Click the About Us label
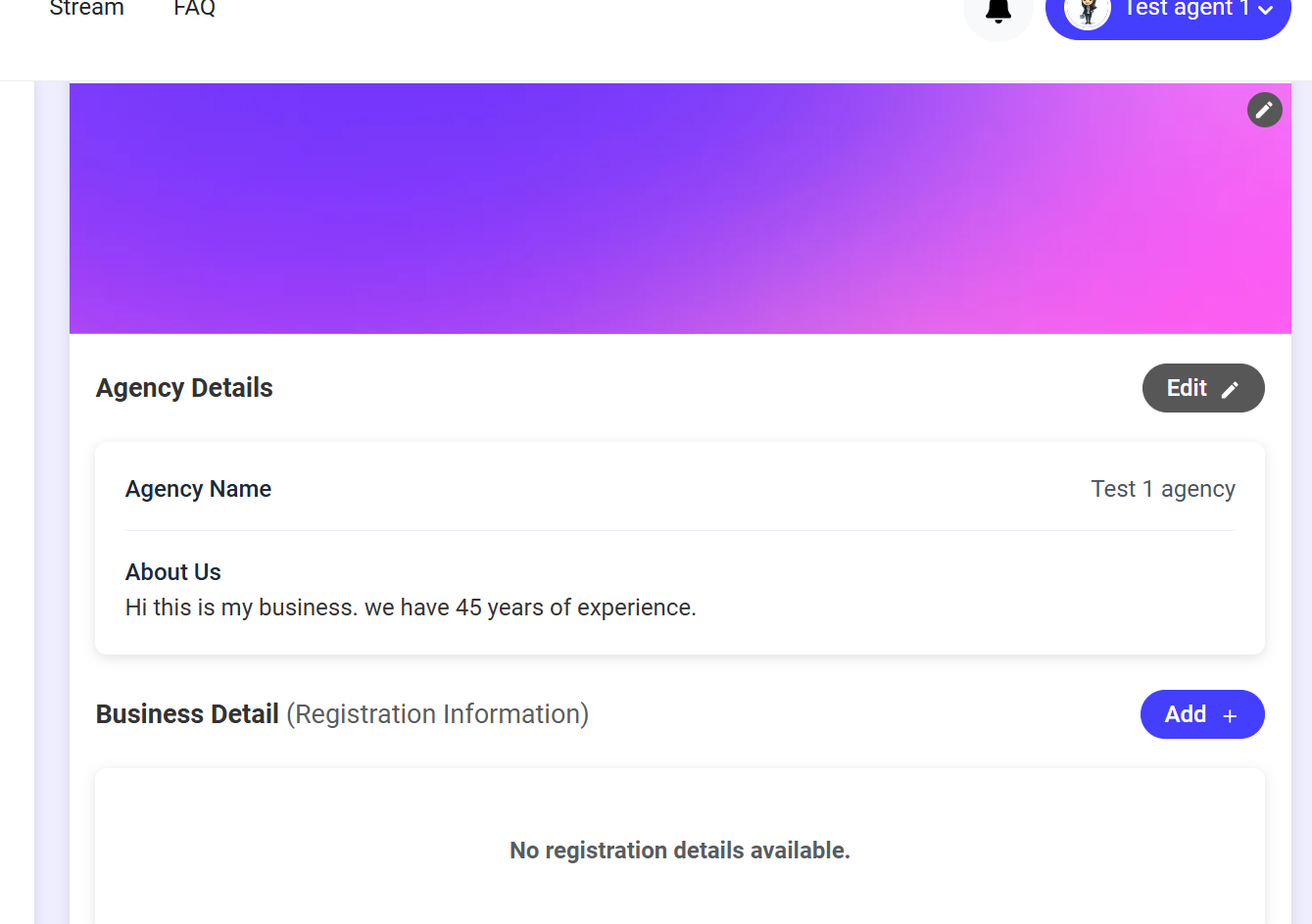 point(173,572)
